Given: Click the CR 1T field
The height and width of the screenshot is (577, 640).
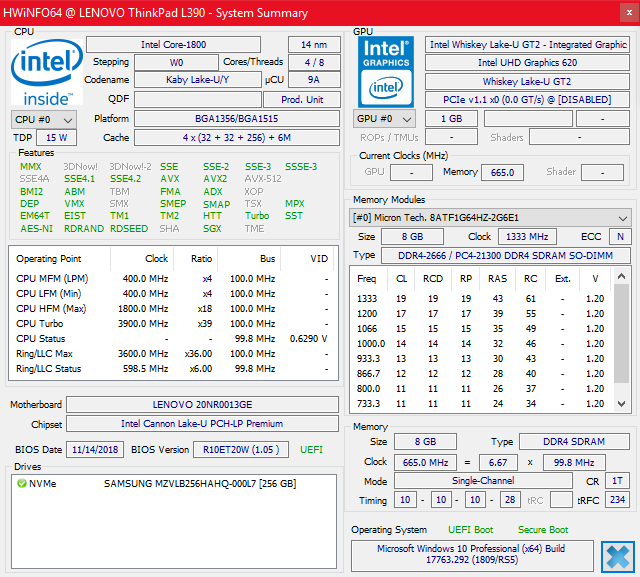Looking at the screenshot, I should click(617, 481).
